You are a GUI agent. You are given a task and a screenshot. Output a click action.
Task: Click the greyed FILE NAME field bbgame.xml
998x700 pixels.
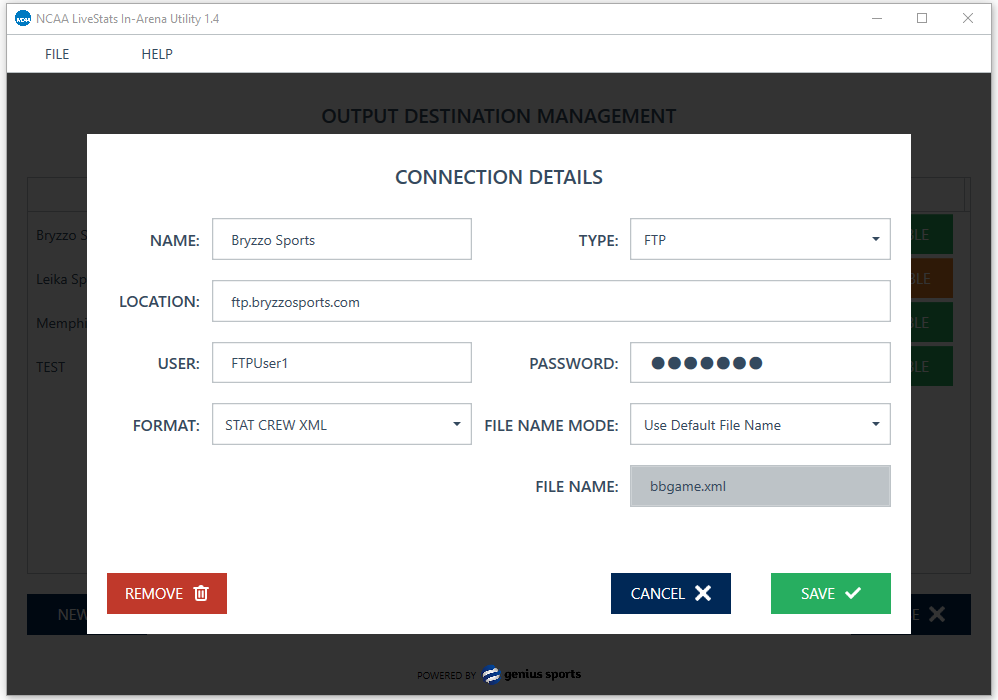(x=760, y=487)
